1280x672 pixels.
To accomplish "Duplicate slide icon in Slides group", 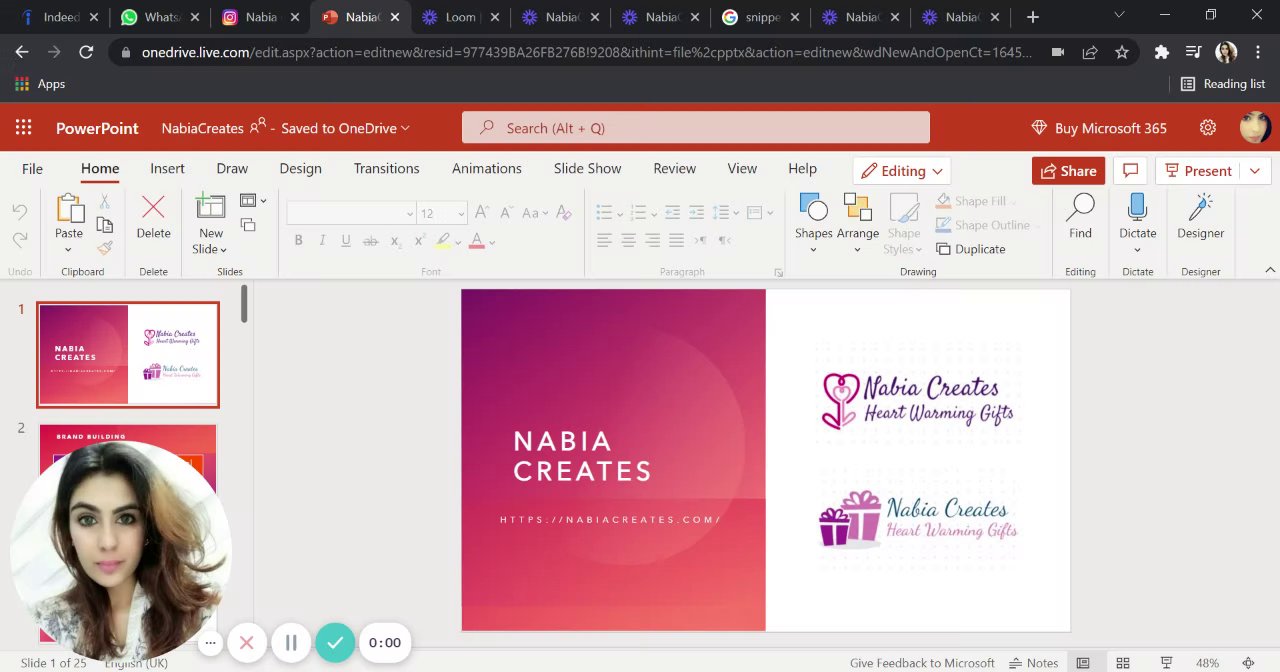I will pyautogui.click(x=248, y=225).
